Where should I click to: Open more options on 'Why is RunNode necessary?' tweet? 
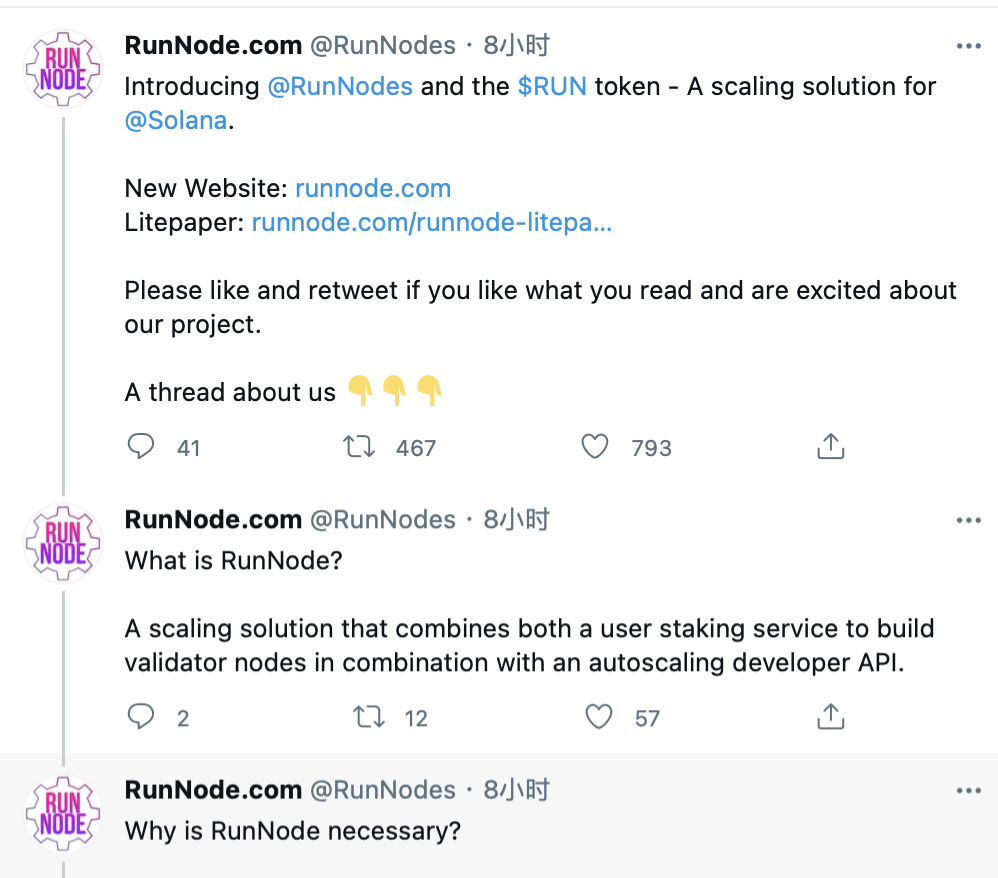pyautogui.click(x=969, y=791)
